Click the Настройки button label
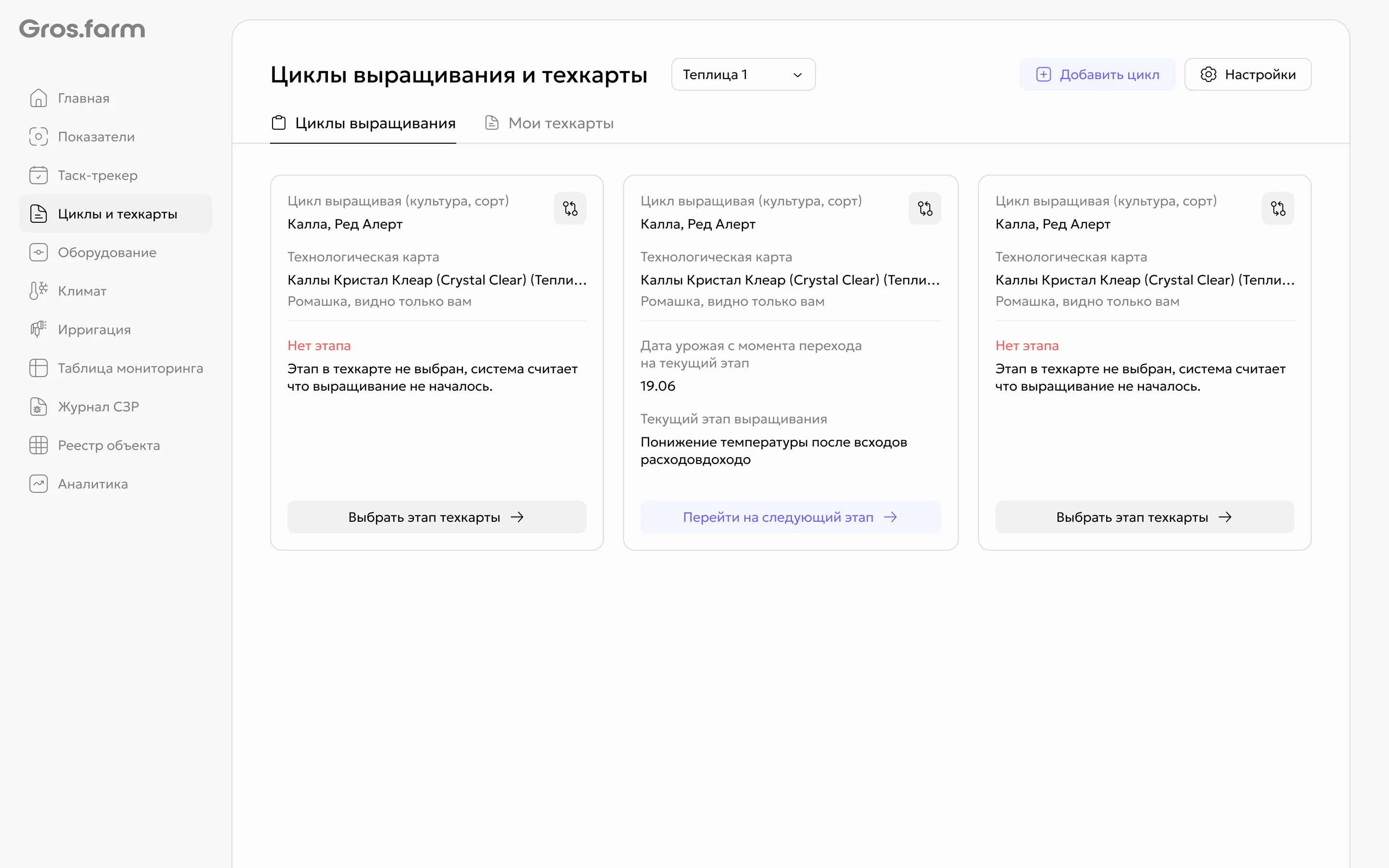Viewport: 1389px width, 868px height. pos(1260,75)
